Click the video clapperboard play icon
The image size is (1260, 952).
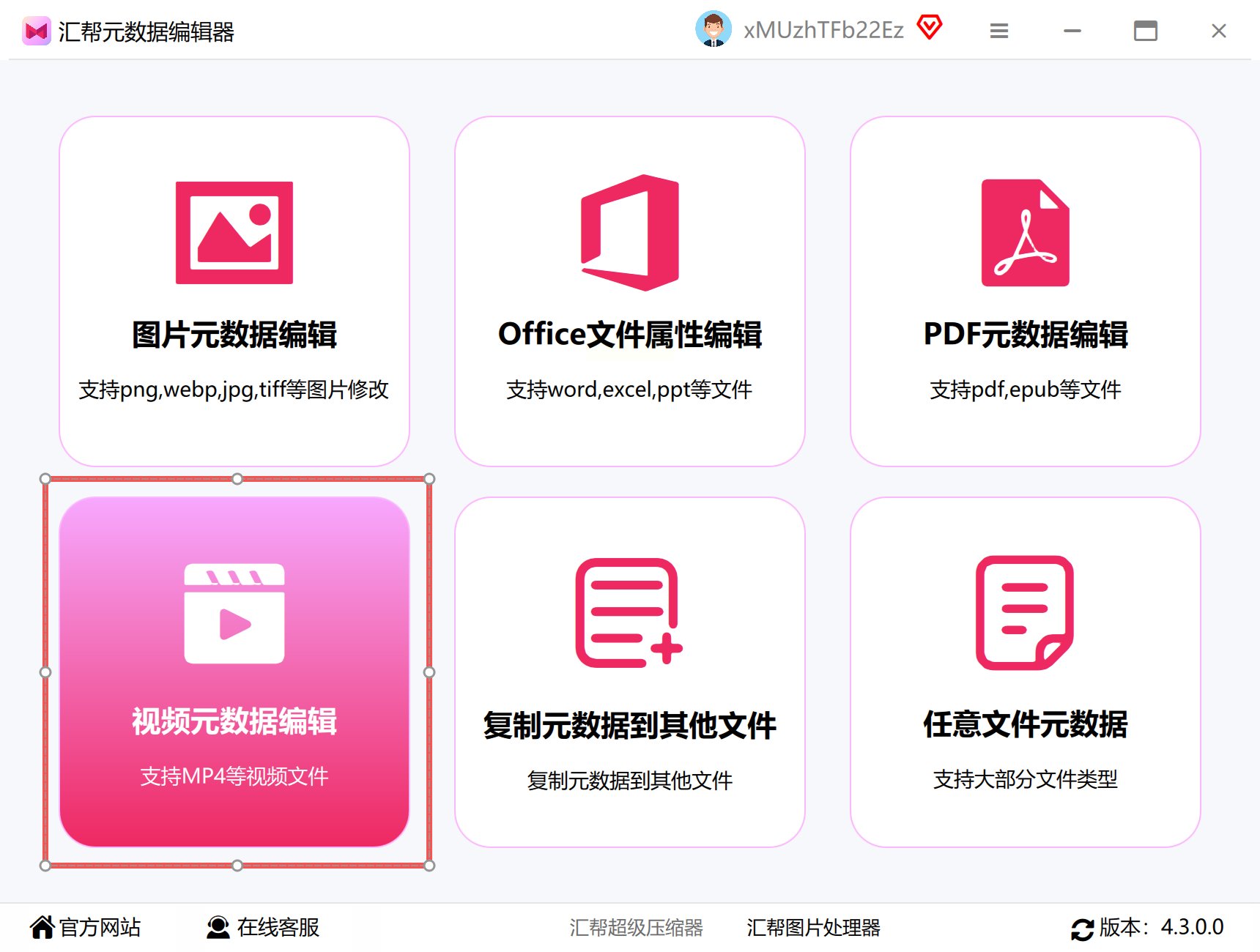tap(234, 614)
